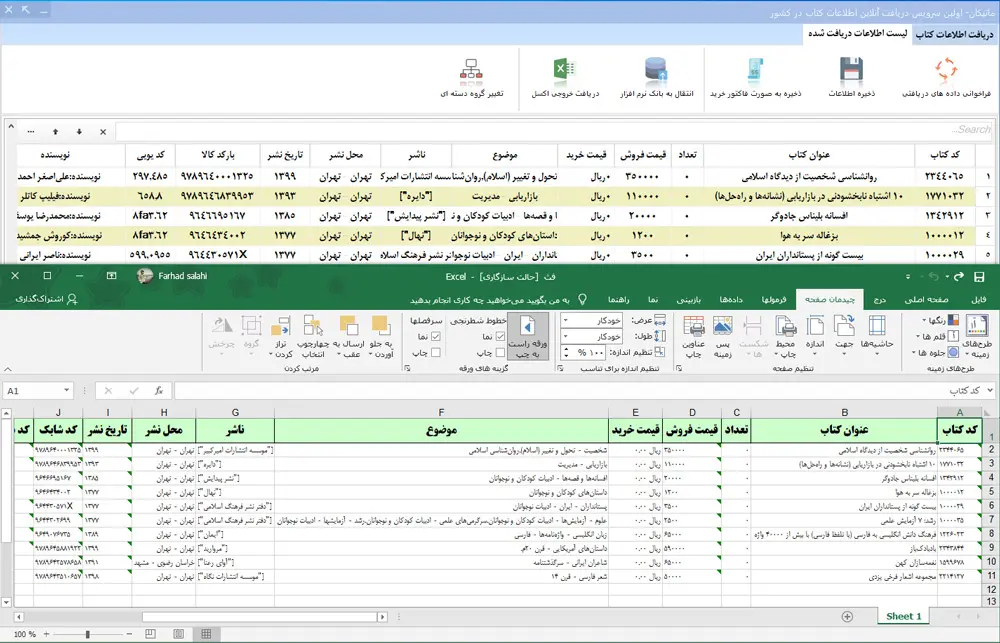Click the up arrow previous search result icon
Image resolution: width=1000 pixels, height=643 pixels.
pos(55,132)
